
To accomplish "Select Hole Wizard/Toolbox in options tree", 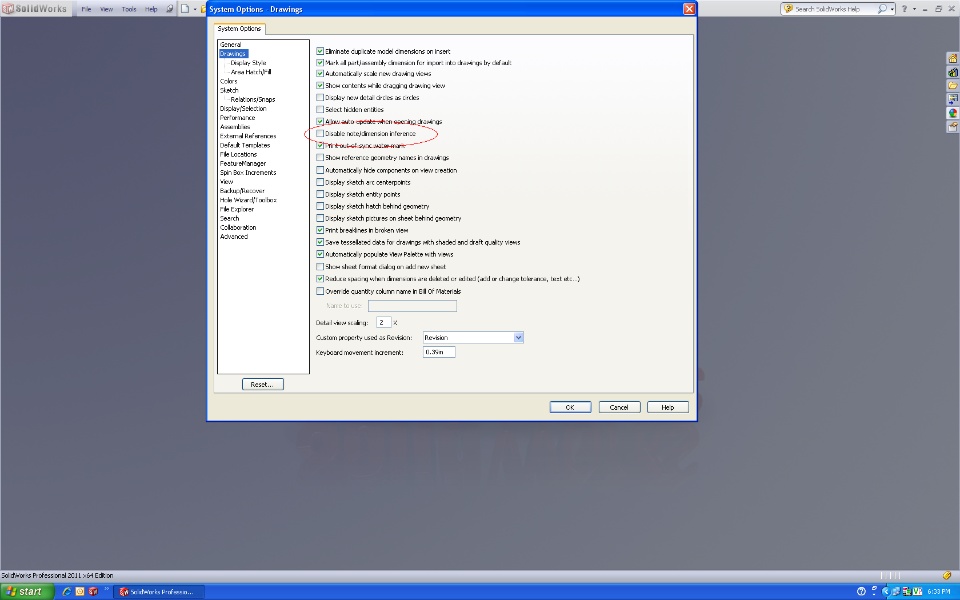I will [x=248, y=200].
